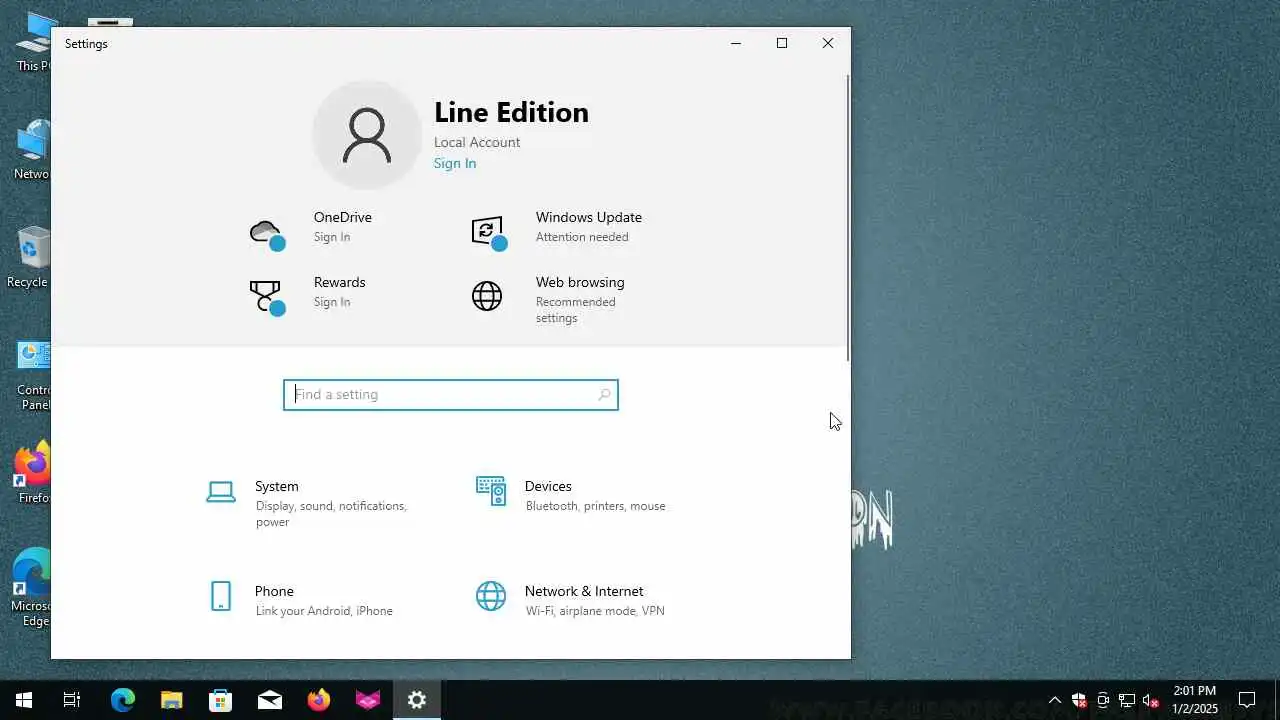Open the System laptop icon
The height and width of the screenshot is (720, 1280).
221,492
